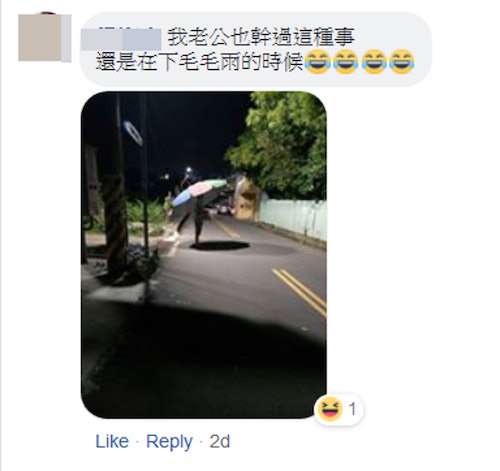Image resolution: width=500 pixels, height=471 pixels.
Task: View the reaction count showing 1
Action: (352, 409)
